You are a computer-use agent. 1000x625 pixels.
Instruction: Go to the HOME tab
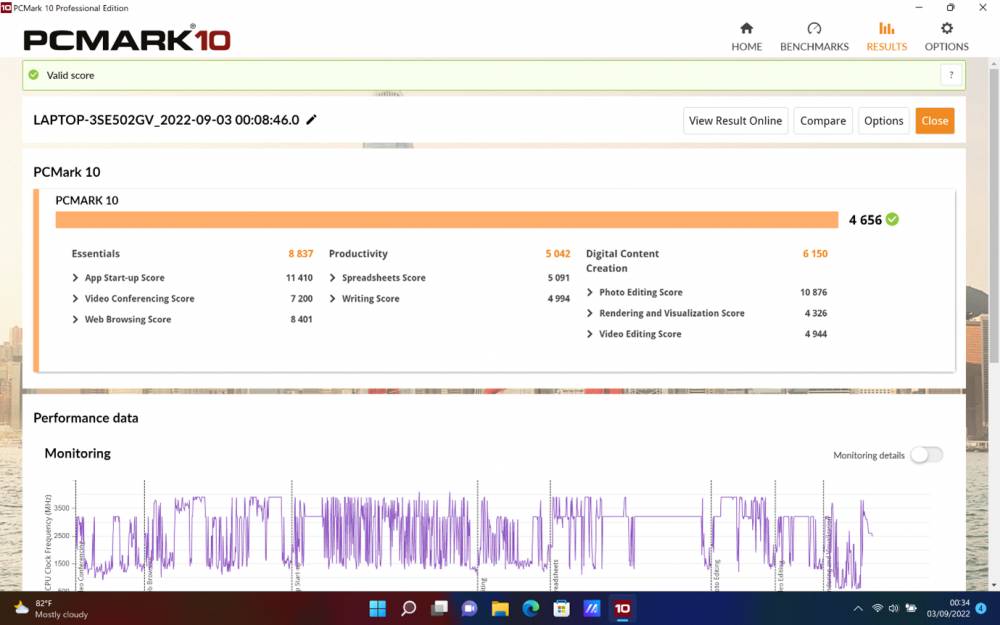point(747,37)
